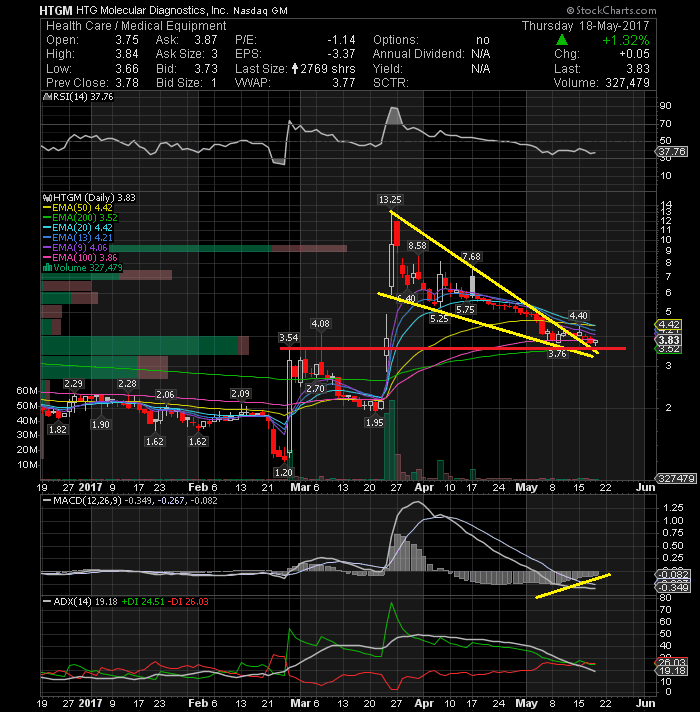Click the 37.76 RSI value tag
This screenshot has height=712, width=700.
click(672, 151)
